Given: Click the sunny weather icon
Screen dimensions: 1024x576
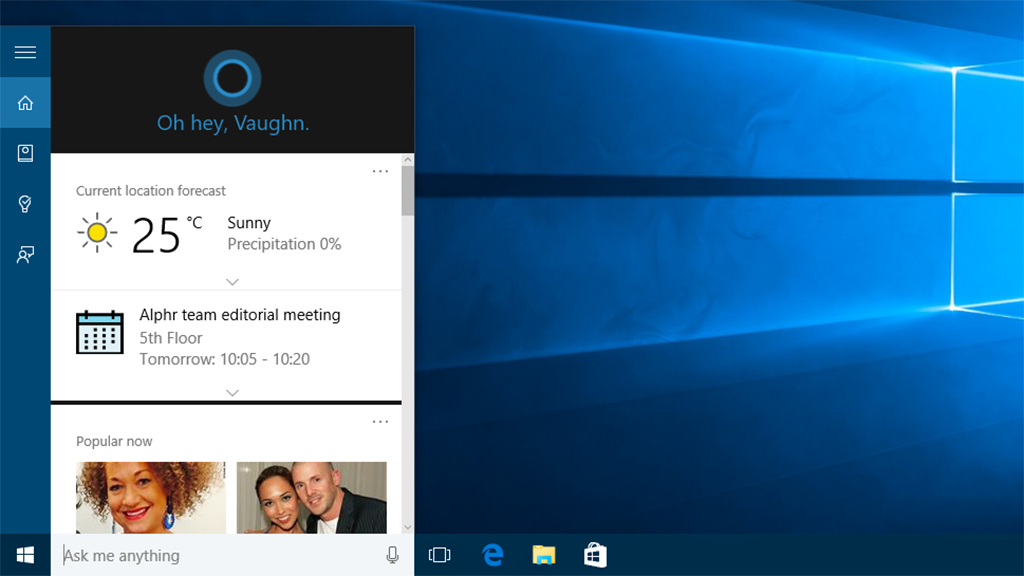Looking at the screenshot, I should coord(97,232).
